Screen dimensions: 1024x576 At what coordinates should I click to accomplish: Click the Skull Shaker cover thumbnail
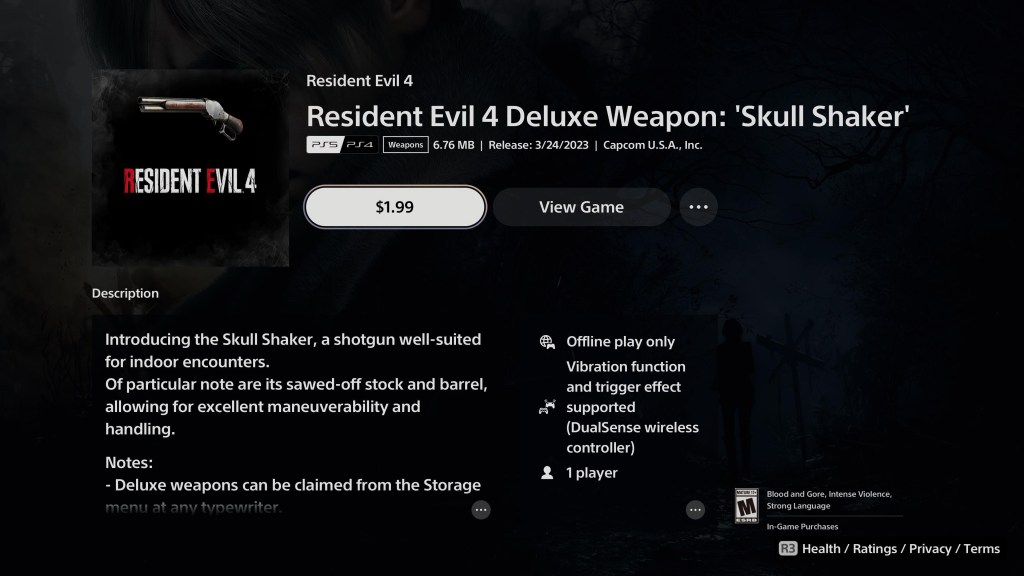tap(190, 168)
